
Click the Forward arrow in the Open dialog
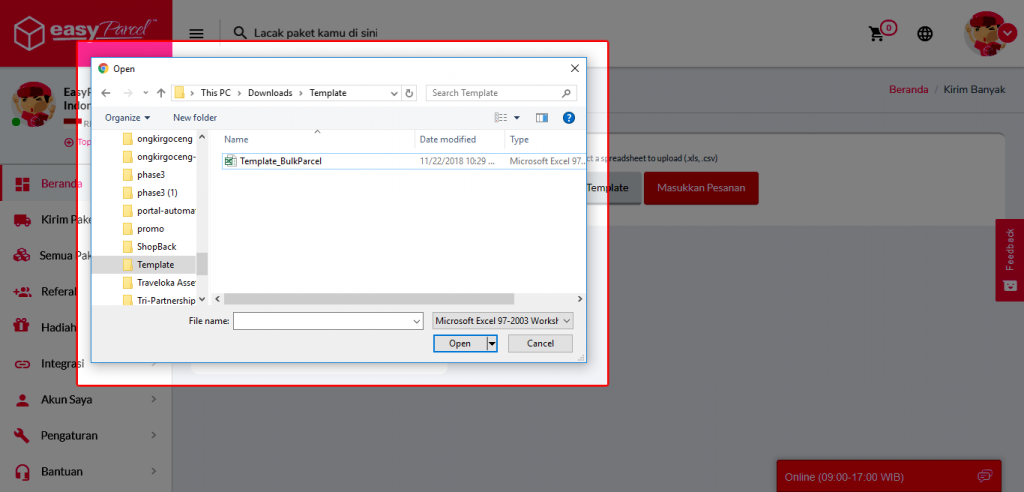127,93
